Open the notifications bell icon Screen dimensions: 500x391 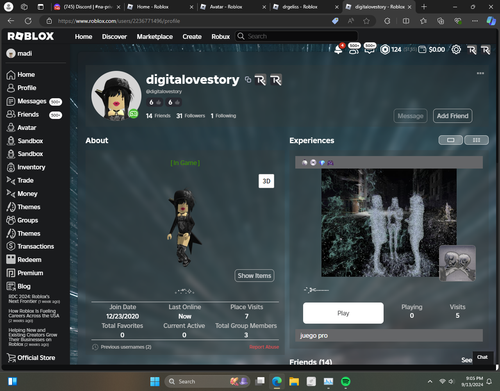tap(338, 50)
